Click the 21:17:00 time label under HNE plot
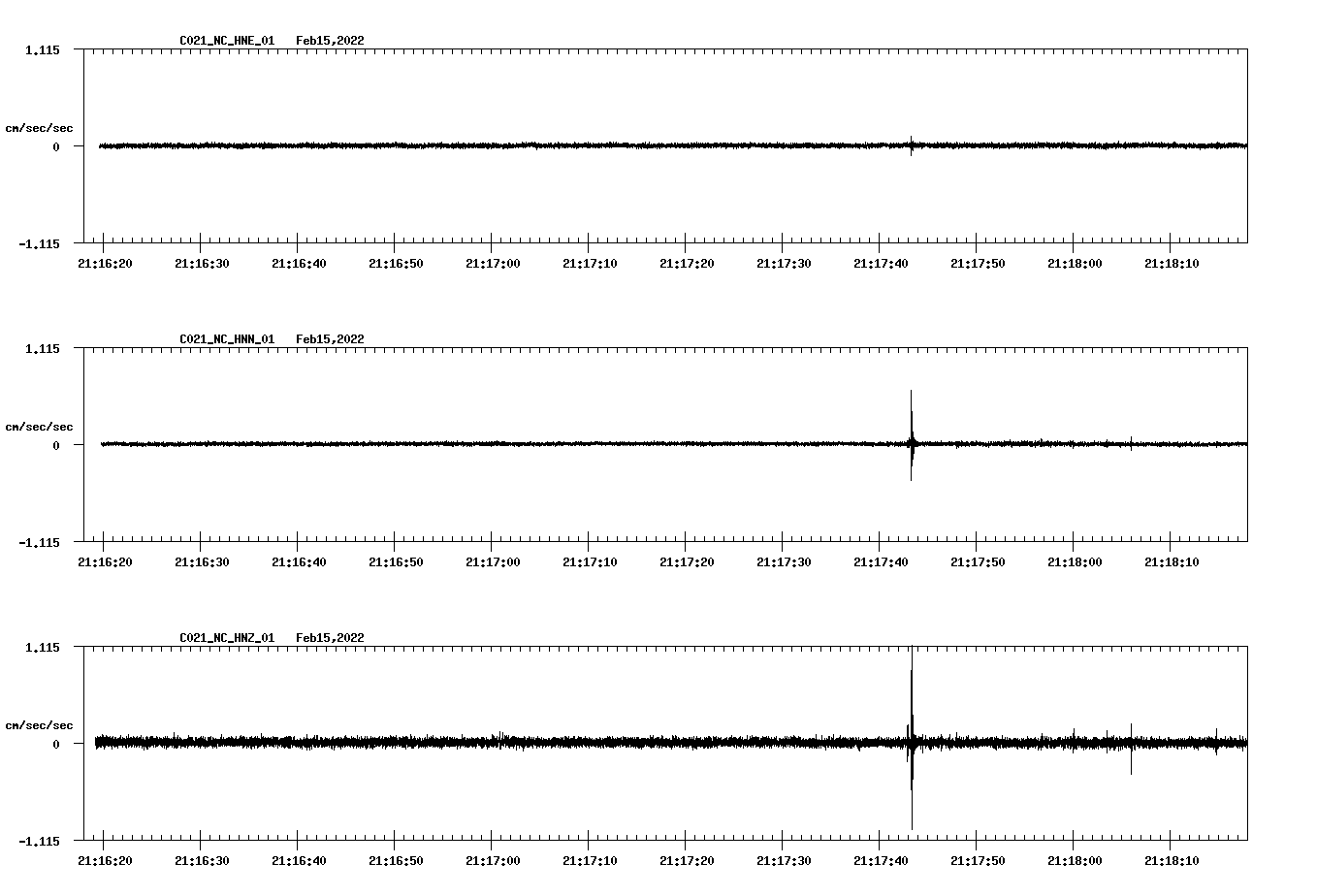 click(x=493, y=264)
